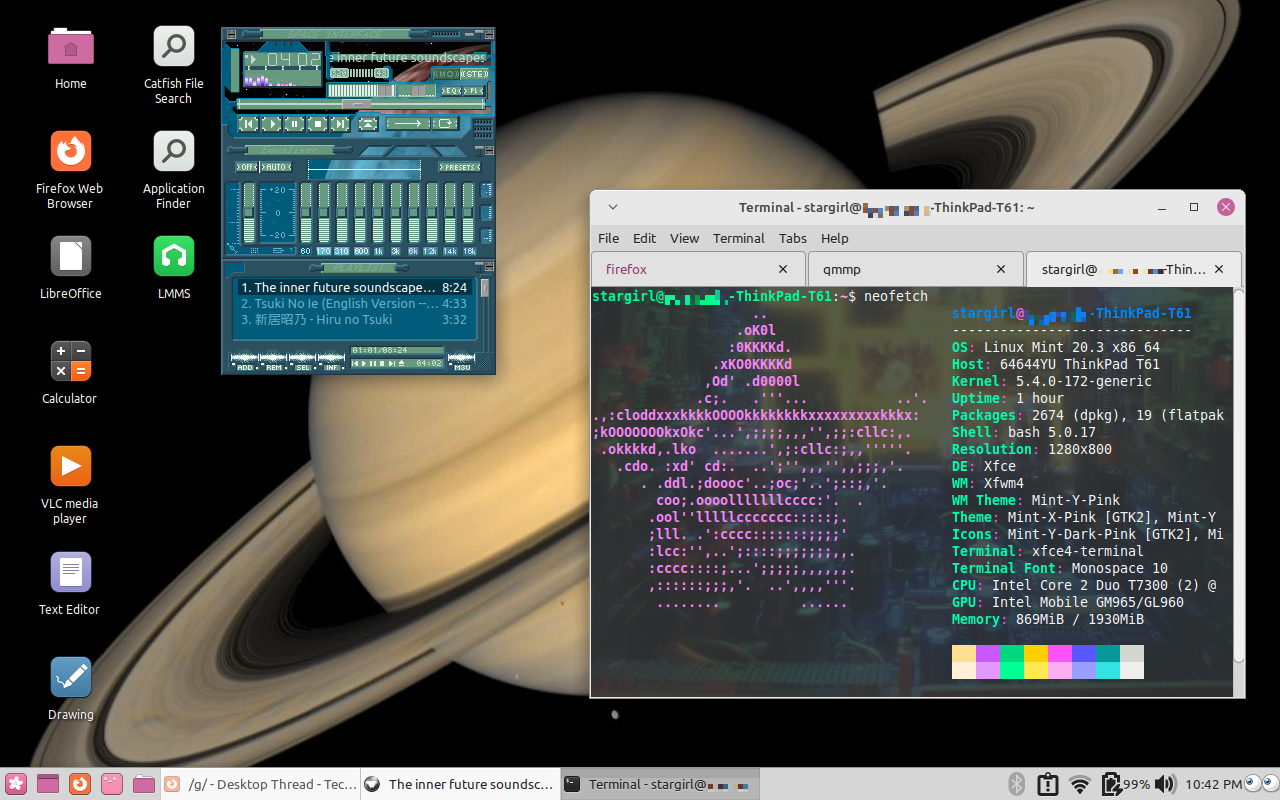The width and height of the screenshot is (1280, 800).
Task: Open the Text Editor desktop icon
Action: coord(70,583)
